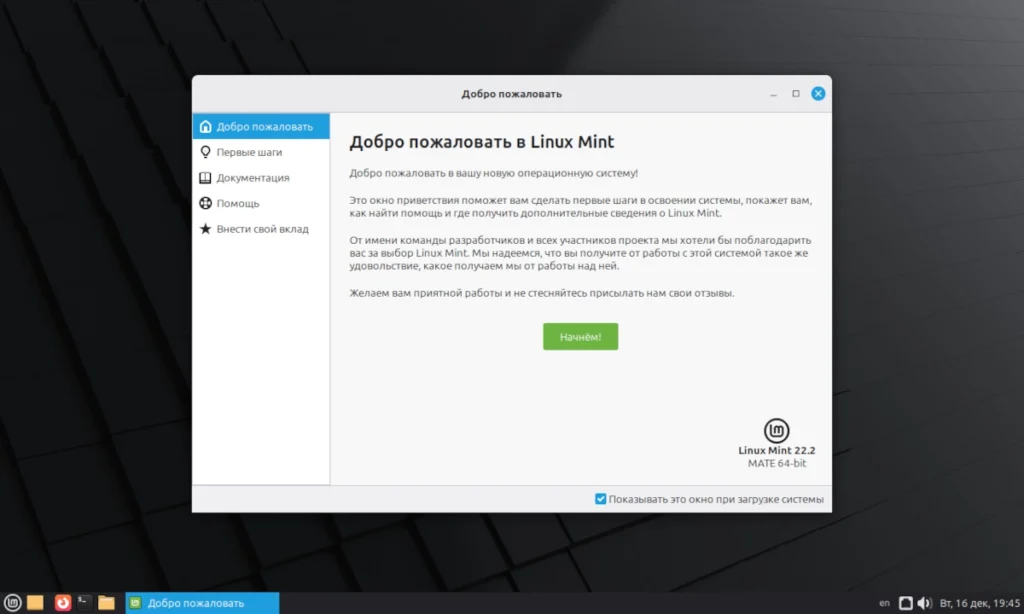
Task: Launch Firefox from the panel
Action: (63, 602)
